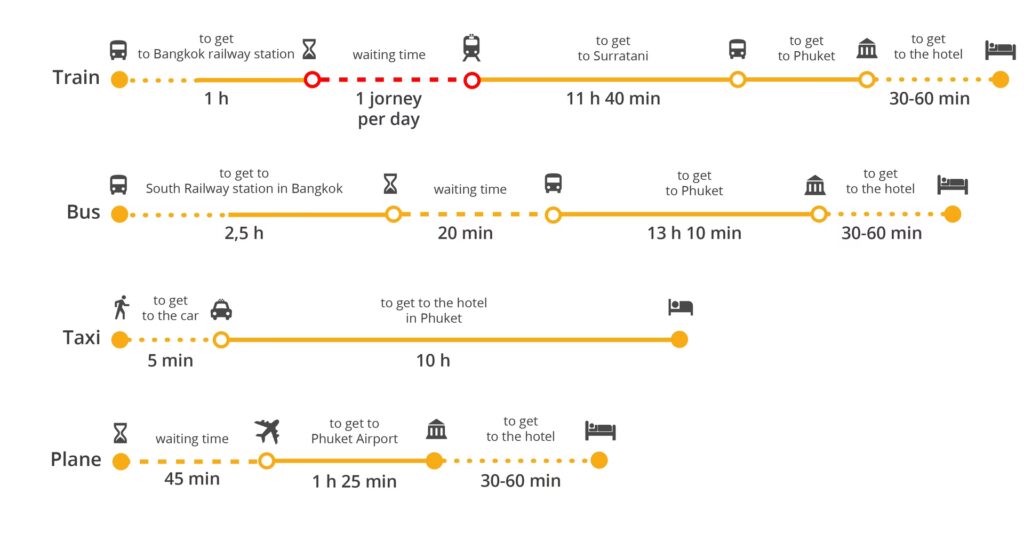The height and width of the screenshot is (533, 1024).
Task: Click the orange start dot of Taxi line
Action: pos(120,340)
